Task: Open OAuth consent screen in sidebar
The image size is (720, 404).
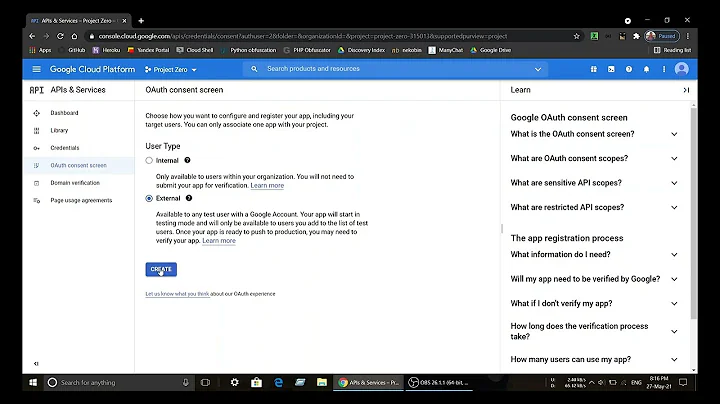Action: tap(79, 165)
